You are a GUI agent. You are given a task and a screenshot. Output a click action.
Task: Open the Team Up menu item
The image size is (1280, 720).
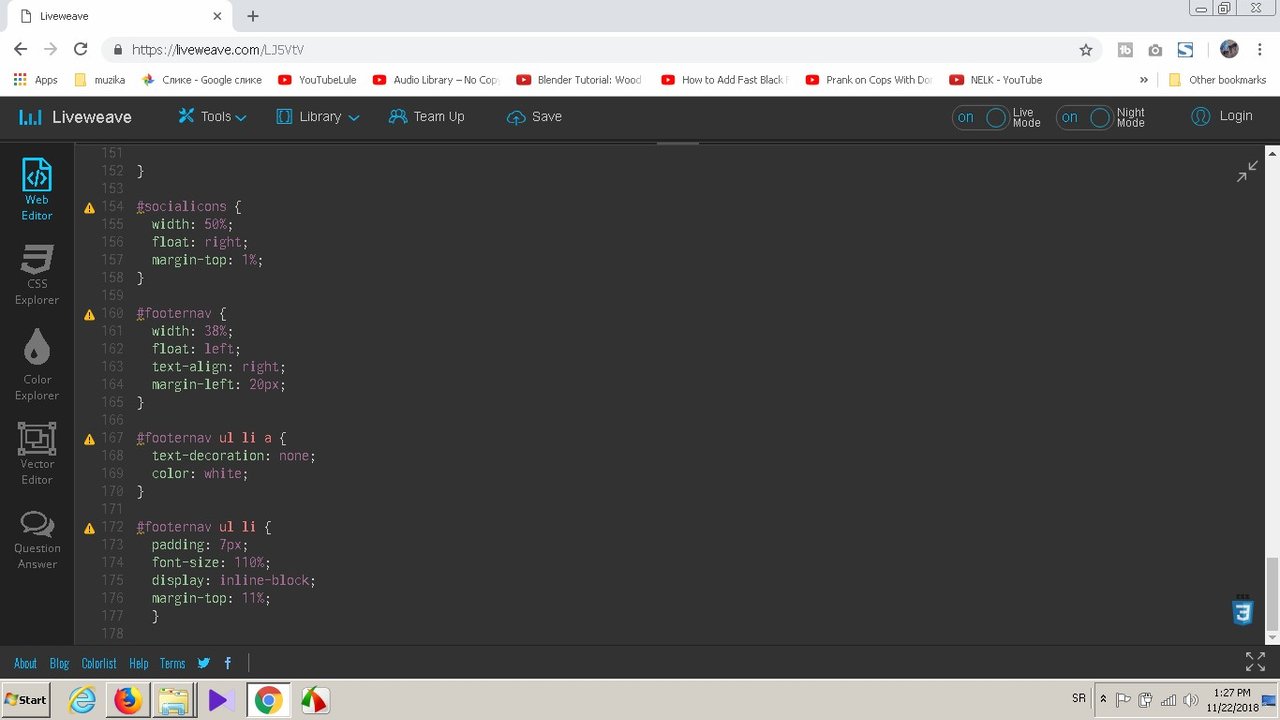(x=427, y=117)
